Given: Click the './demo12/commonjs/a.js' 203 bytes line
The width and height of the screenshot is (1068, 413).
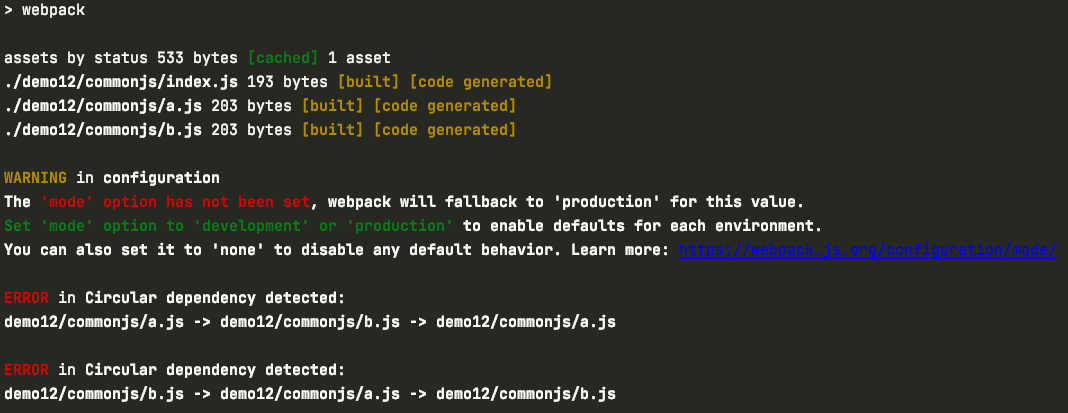Looking at the screenshot, I should click(260, 106).
